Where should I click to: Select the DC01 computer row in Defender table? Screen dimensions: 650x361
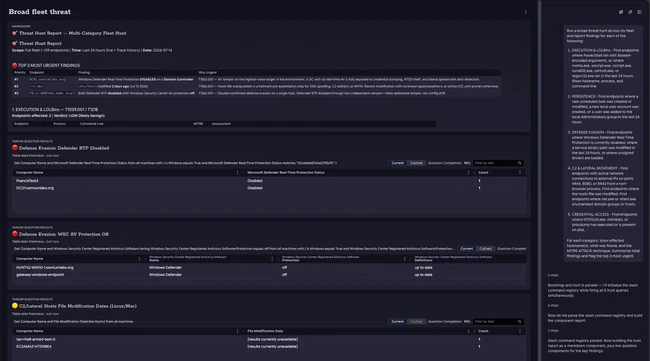269,188
